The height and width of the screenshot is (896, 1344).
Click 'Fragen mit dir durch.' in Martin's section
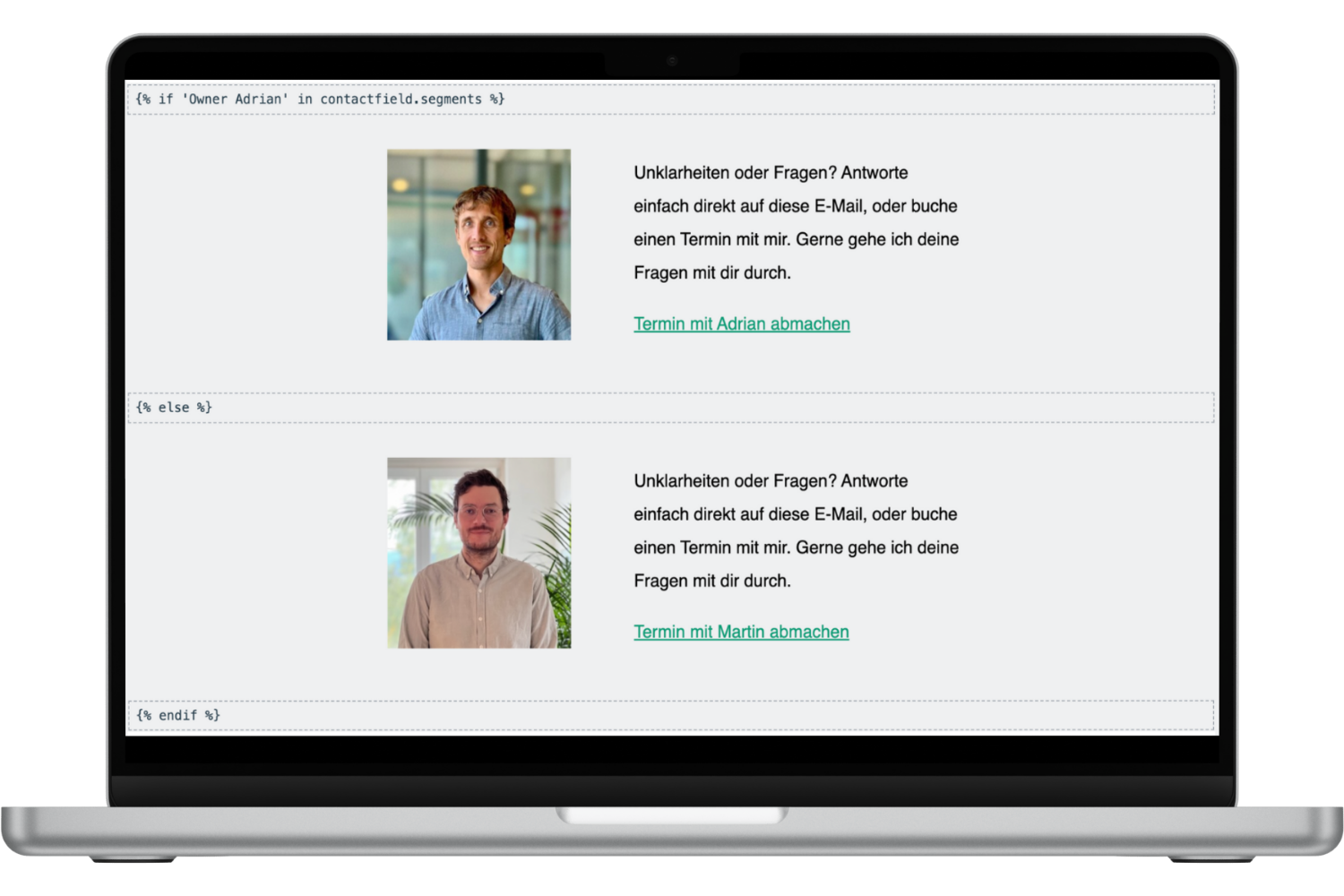[x=712, y=582]
